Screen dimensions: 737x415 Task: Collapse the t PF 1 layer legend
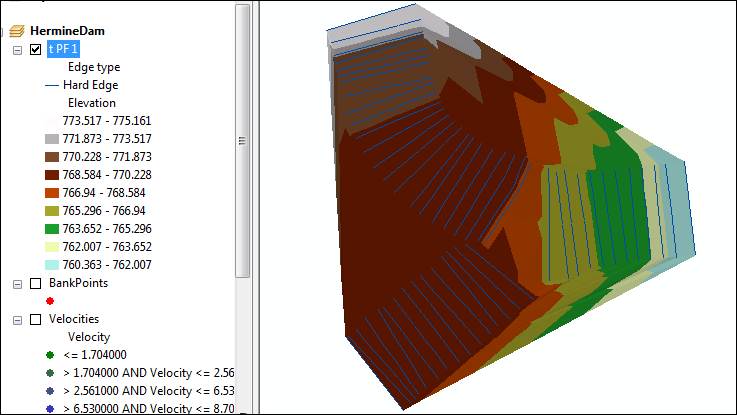click(x=18, y=49)
